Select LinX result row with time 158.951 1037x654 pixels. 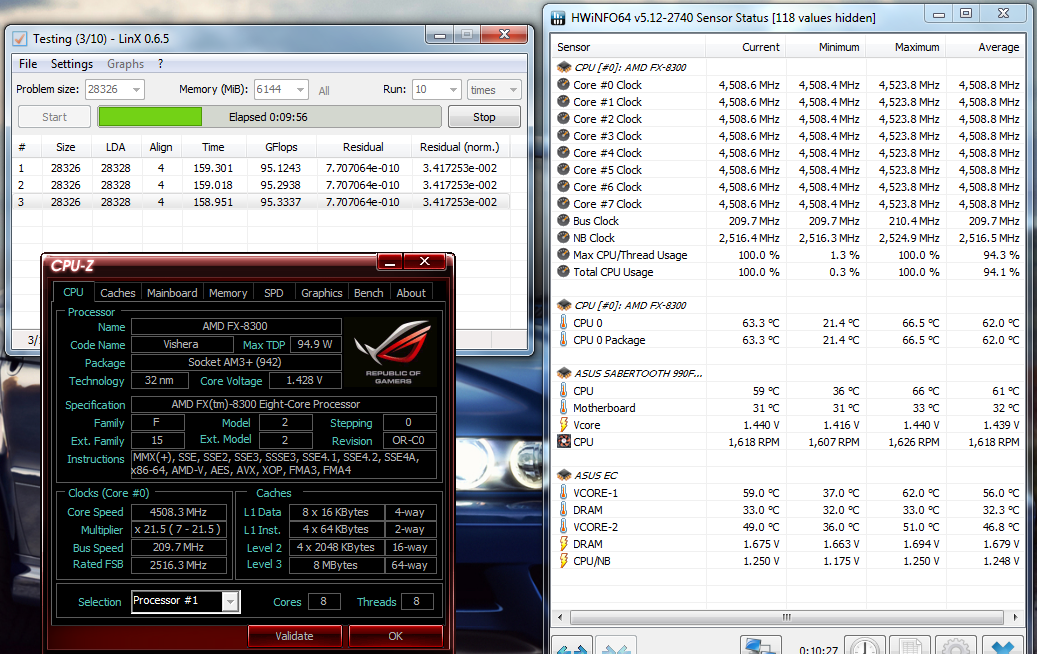261,202
